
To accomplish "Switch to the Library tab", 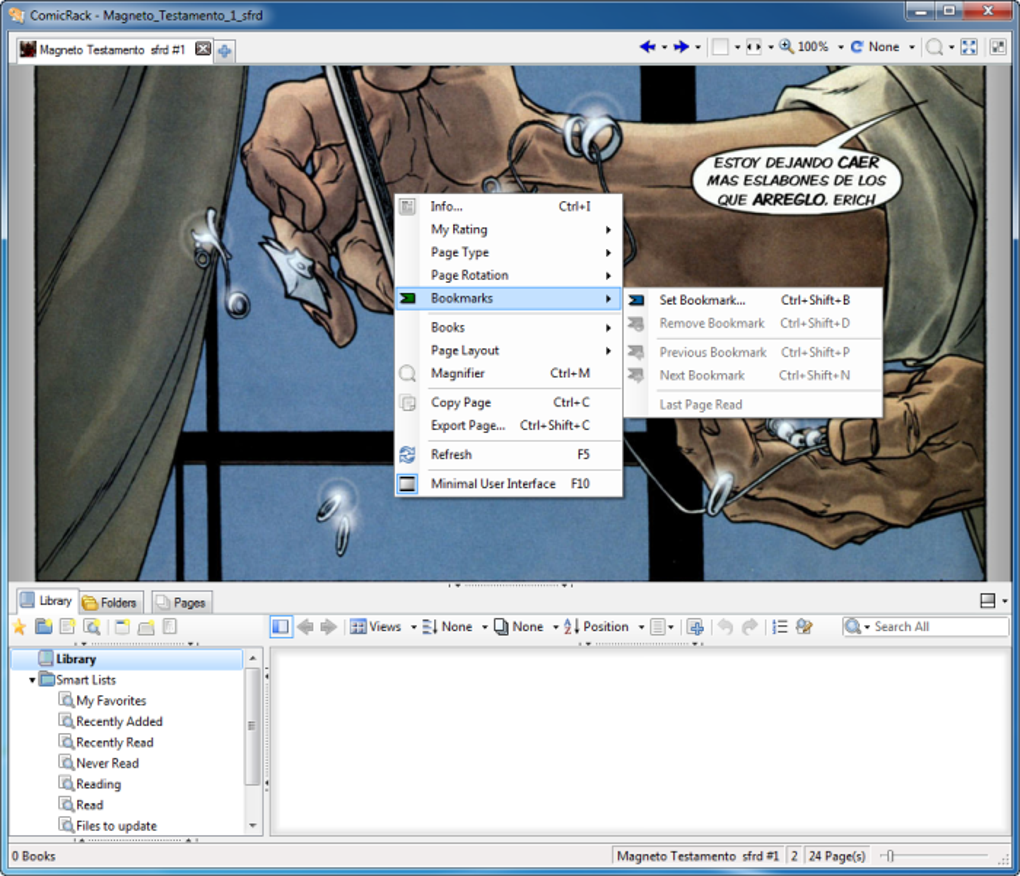I will (x=46, y=601).
